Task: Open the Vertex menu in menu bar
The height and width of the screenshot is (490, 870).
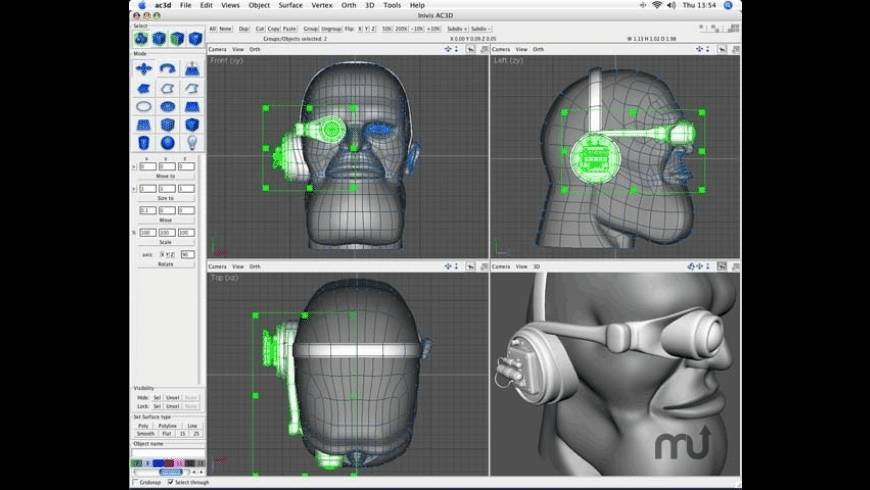Action: [322, 5]
